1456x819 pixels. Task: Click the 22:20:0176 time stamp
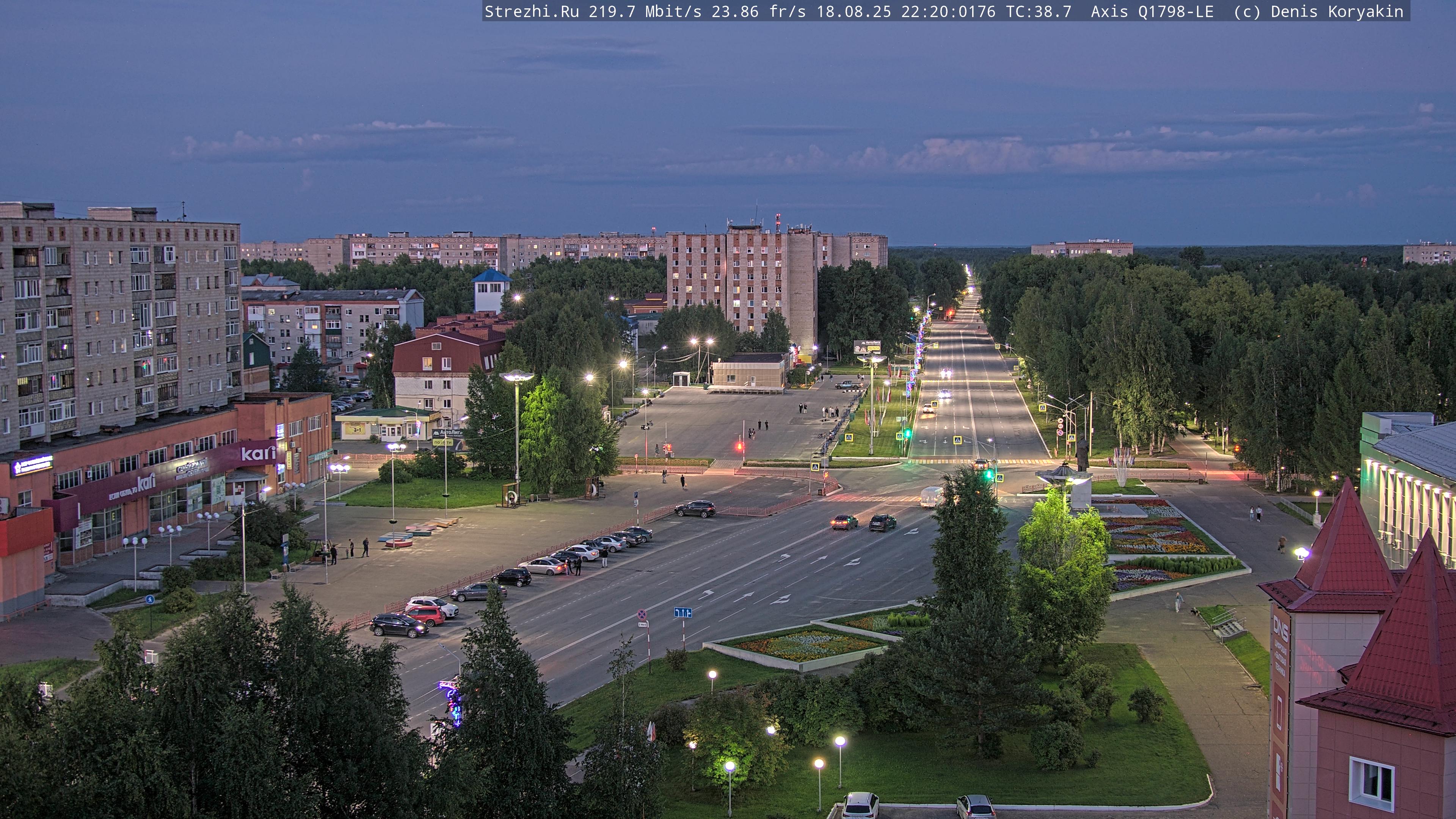click(x=948, y=11)
